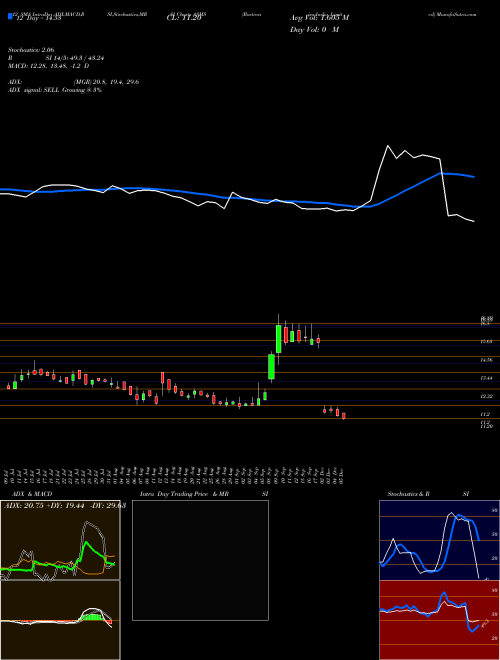
Task: Click the 14.56 price axis label
Action: tap(486, 360)
